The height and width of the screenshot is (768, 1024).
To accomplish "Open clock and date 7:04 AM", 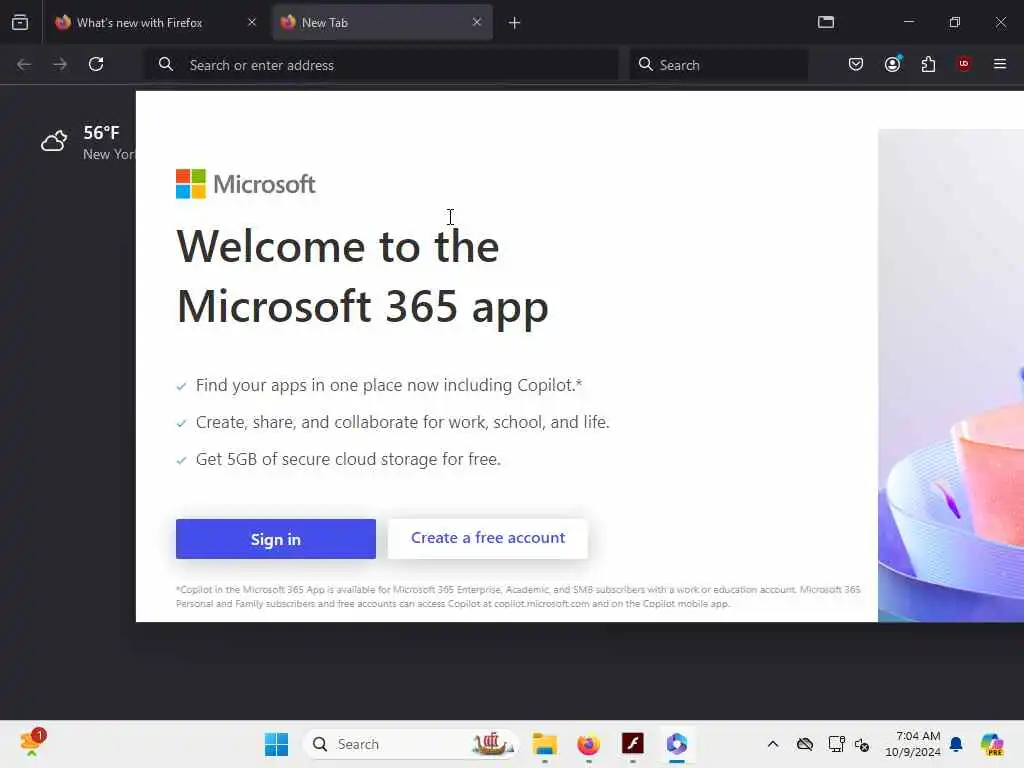I will click(912, 744).
